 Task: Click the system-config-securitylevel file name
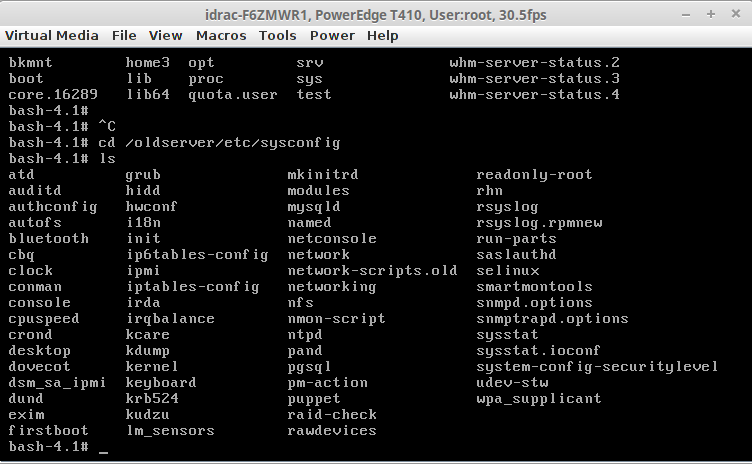click(597, 366)
